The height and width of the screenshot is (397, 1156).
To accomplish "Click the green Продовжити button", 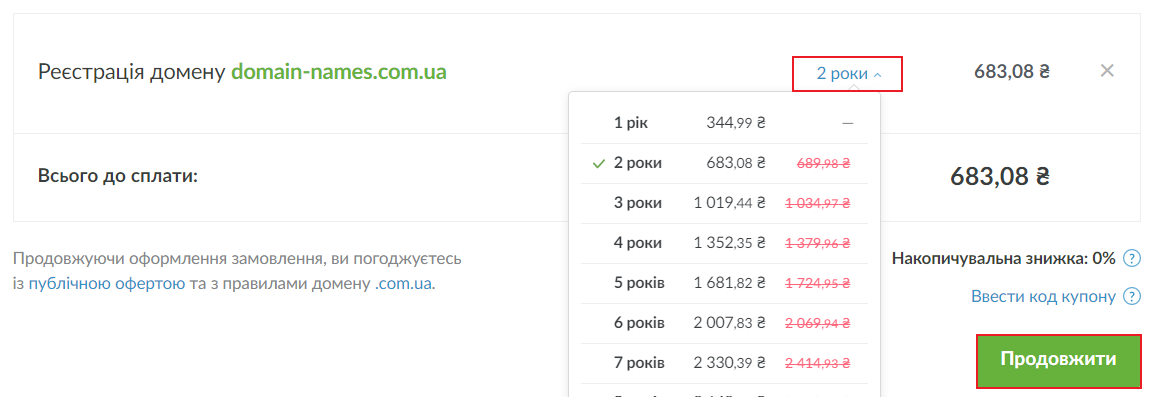I will 1058,361.
